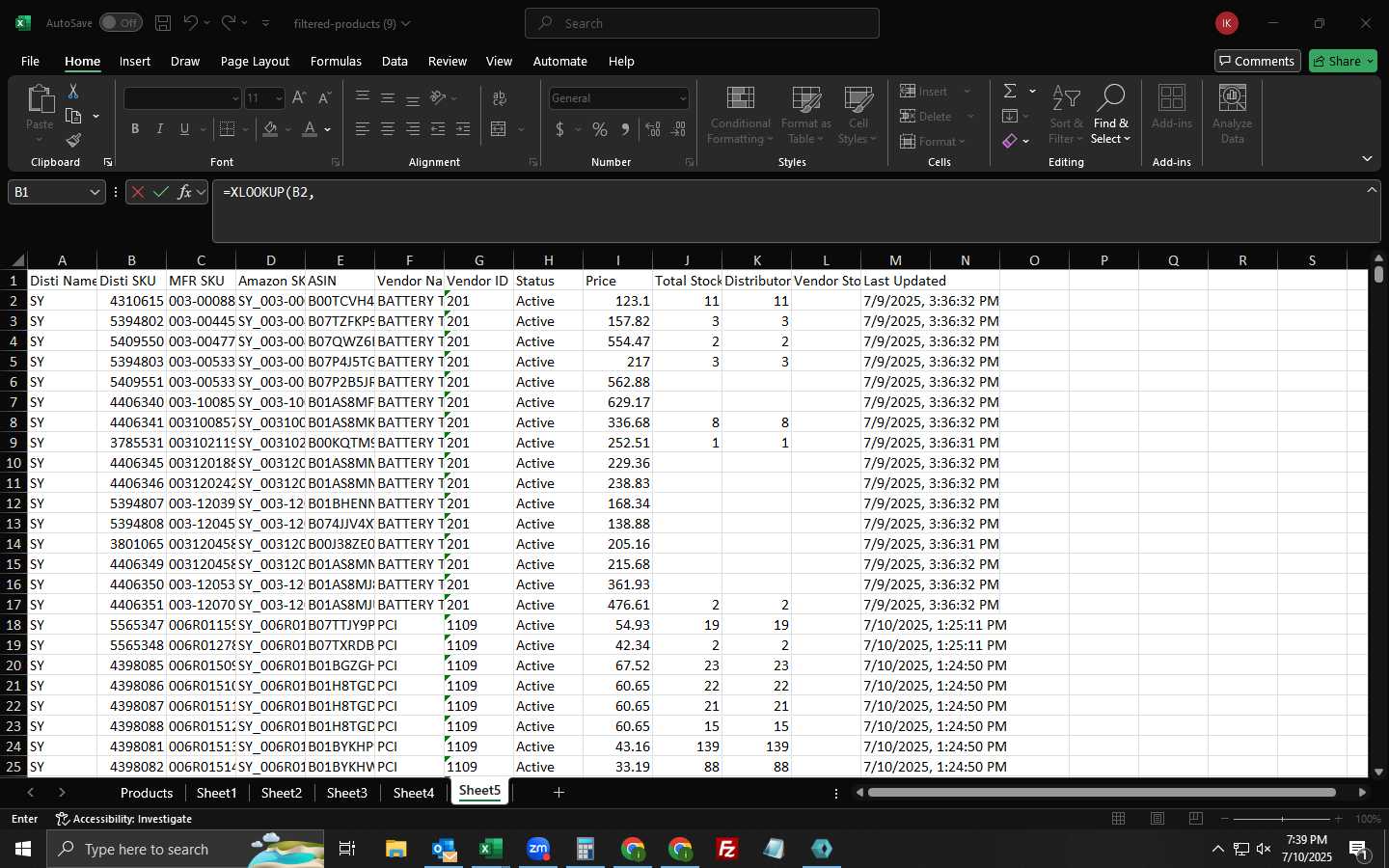The width and height of the screenshot is (1389, 868).
Task: Open the Number Format General dropdown
Action: coord(683,98)
